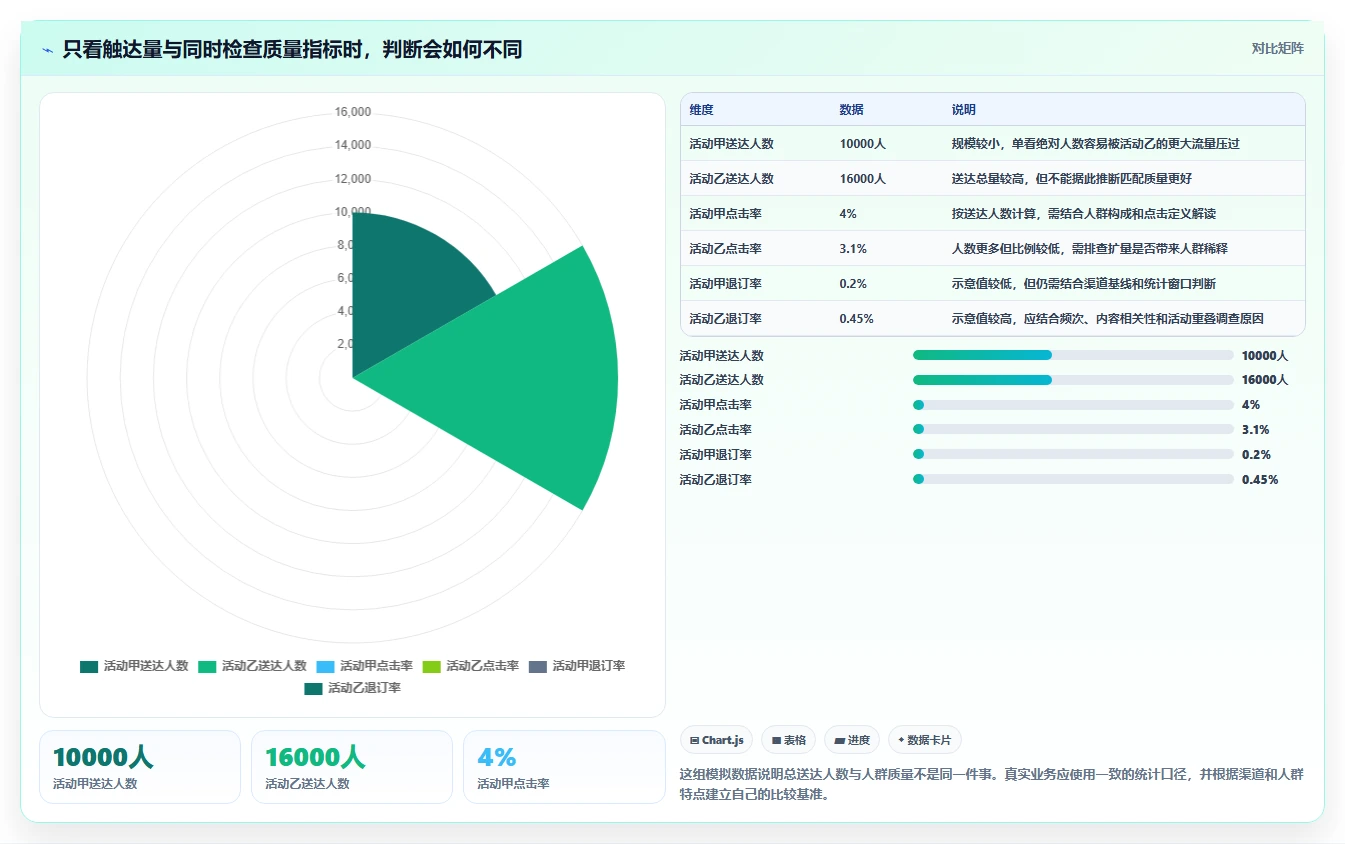Select the 数据 column header
The height and width of the screenshot is (844, 1345).
point(852,110)
